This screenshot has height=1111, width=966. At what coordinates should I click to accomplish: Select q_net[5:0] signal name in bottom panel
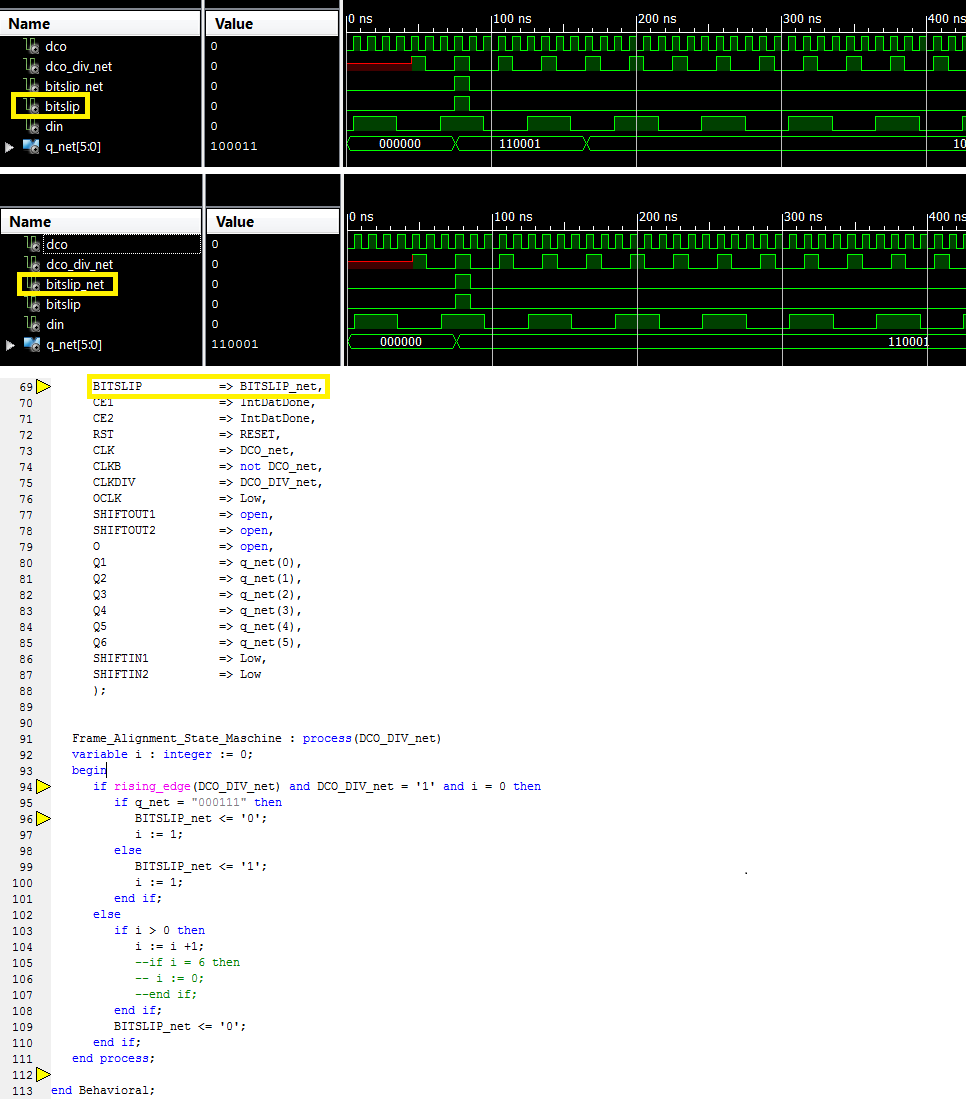(x=74, y=344)
